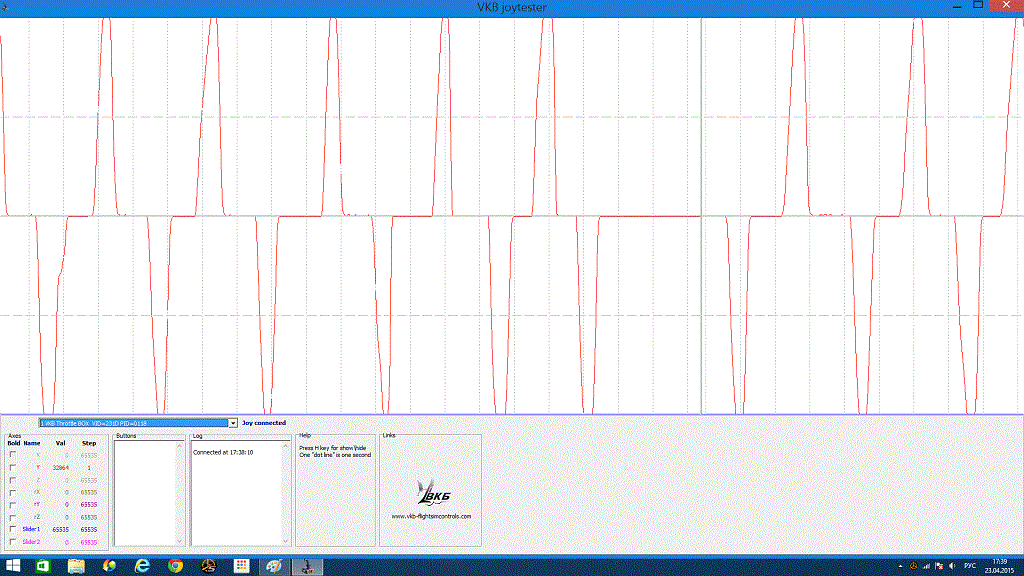Check the Bold box for Slider1
Viewport: 1024px width, 576px height.
(13, 529)
